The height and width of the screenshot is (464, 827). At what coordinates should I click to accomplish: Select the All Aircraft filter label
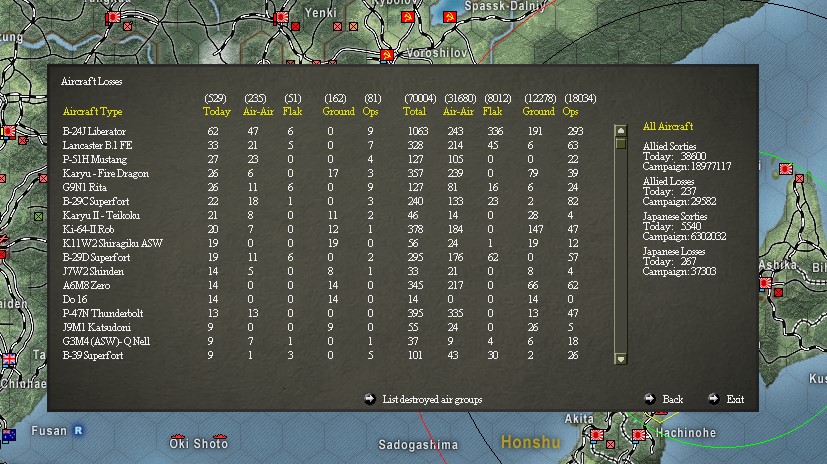tap(668, 127)
